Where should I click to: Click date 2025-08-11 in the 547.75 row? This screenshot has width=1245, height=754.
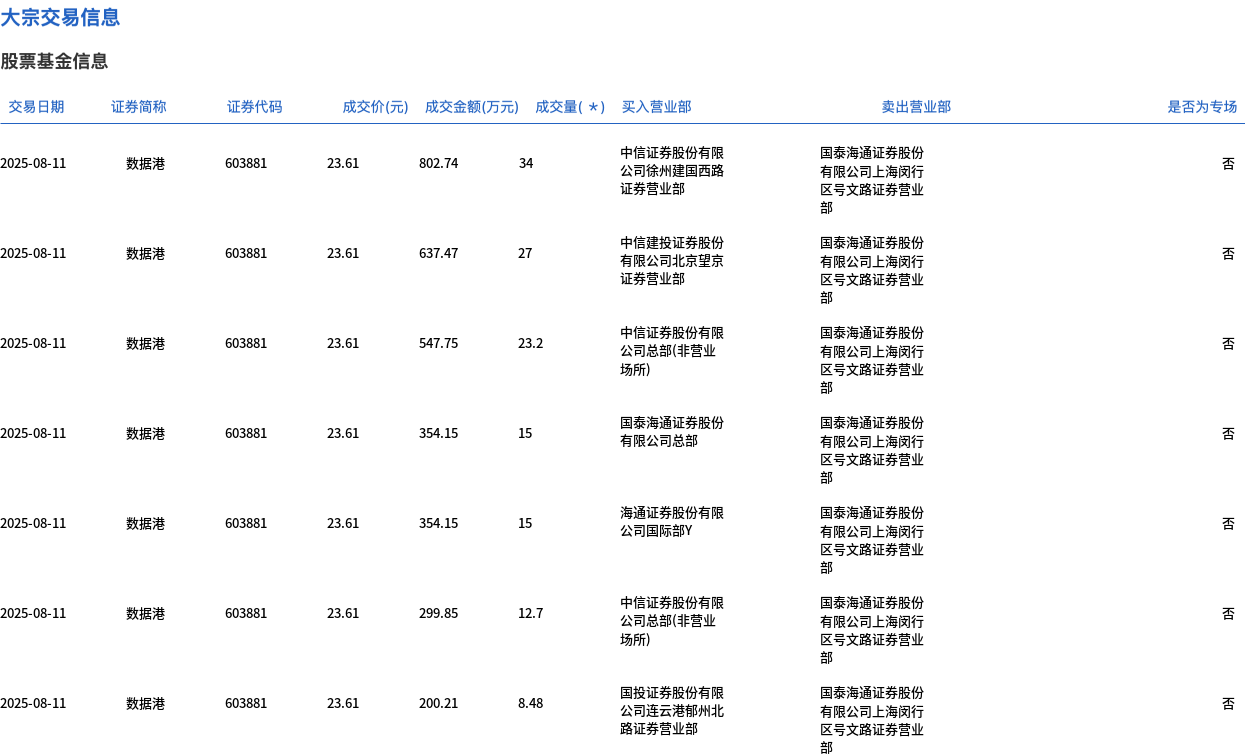pyautogui.click(x=33, y=343)
